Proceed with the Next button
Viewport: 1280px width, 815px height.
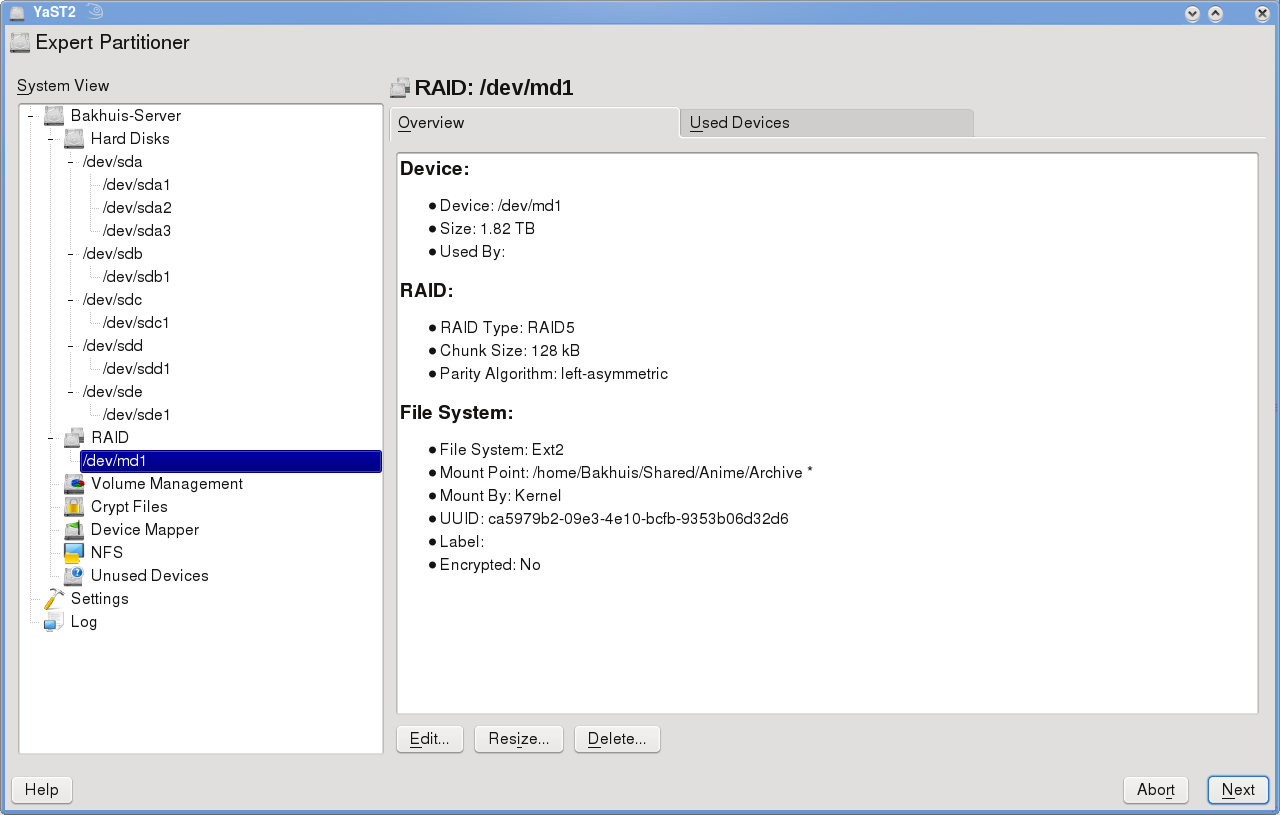point(1238,789)
